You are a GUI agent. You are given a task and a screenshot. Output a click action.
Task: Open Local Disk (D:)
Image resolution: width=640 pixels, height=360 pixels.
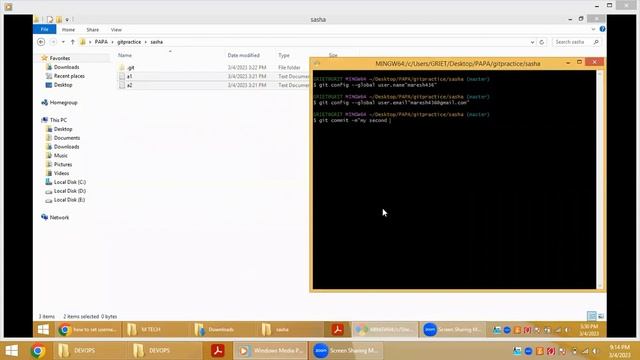[70, 191]
